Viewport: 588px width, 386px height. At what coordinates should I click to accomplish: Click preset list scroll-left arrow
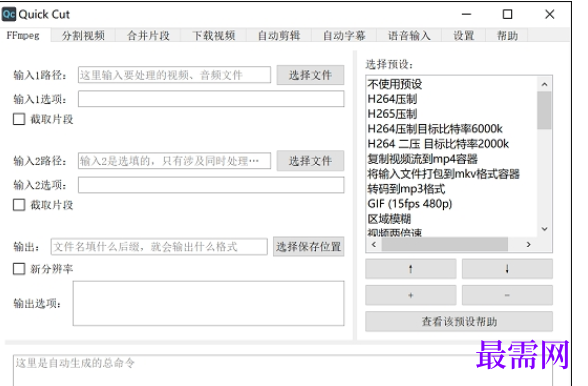374,245
